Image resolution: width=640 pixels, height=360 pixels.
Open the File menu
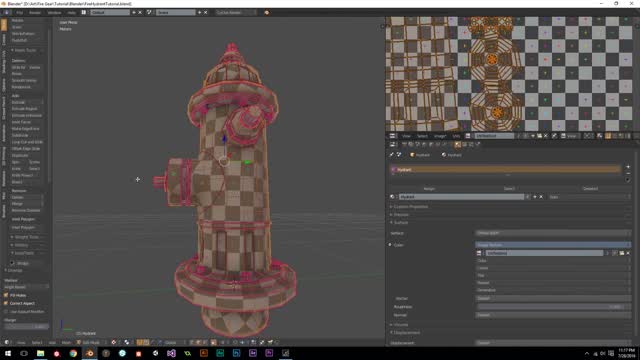pyautogui.click(x=19, y=12)
